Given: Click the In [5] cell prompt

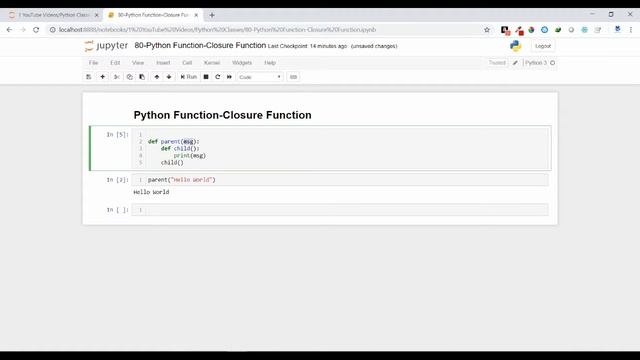Looking at the screenshot, I should pyautogui.click(x=118, y=134).
